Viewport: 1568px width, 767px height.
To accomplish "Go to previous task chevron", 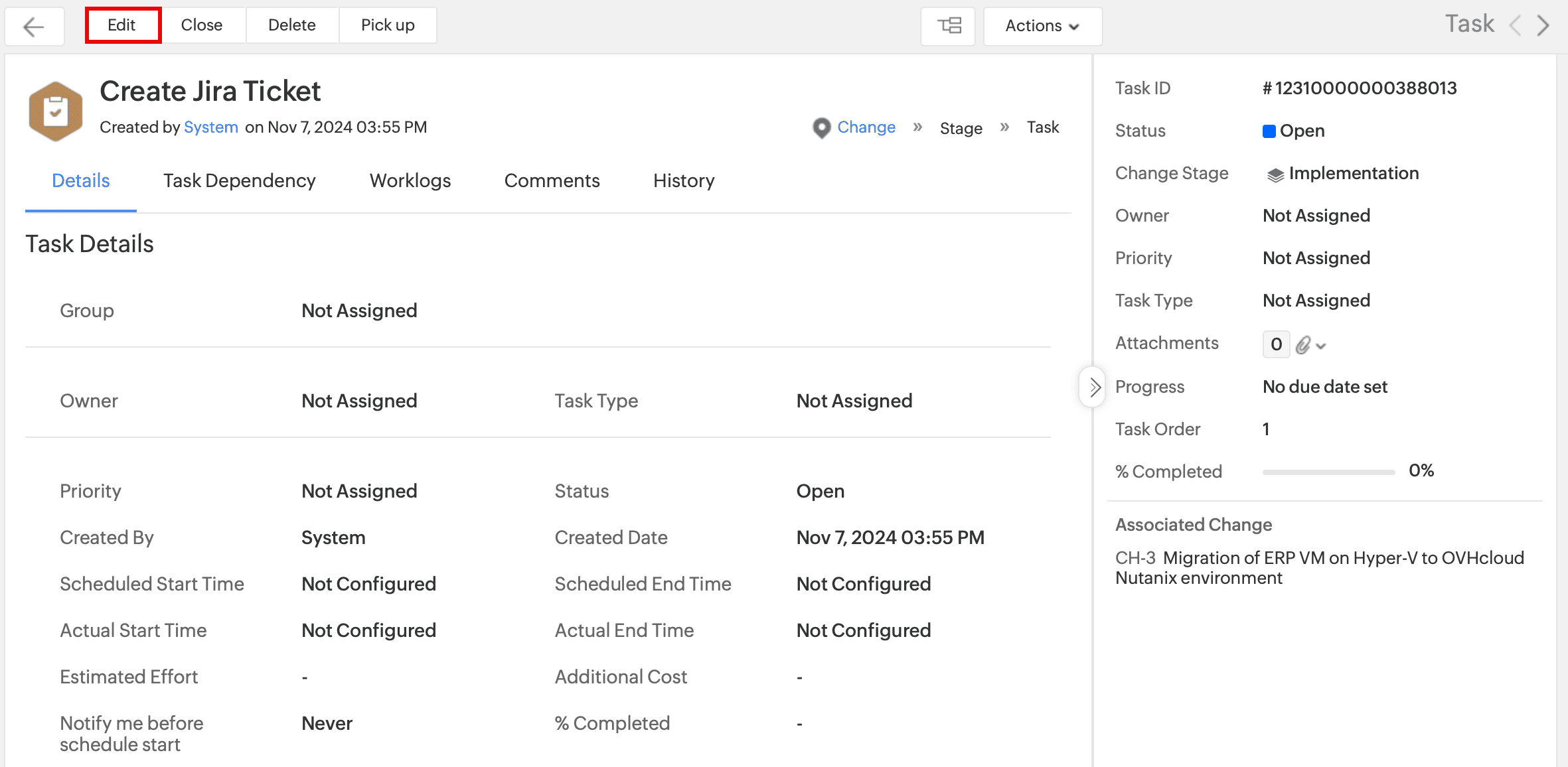I will click(x=1516, y=26).
